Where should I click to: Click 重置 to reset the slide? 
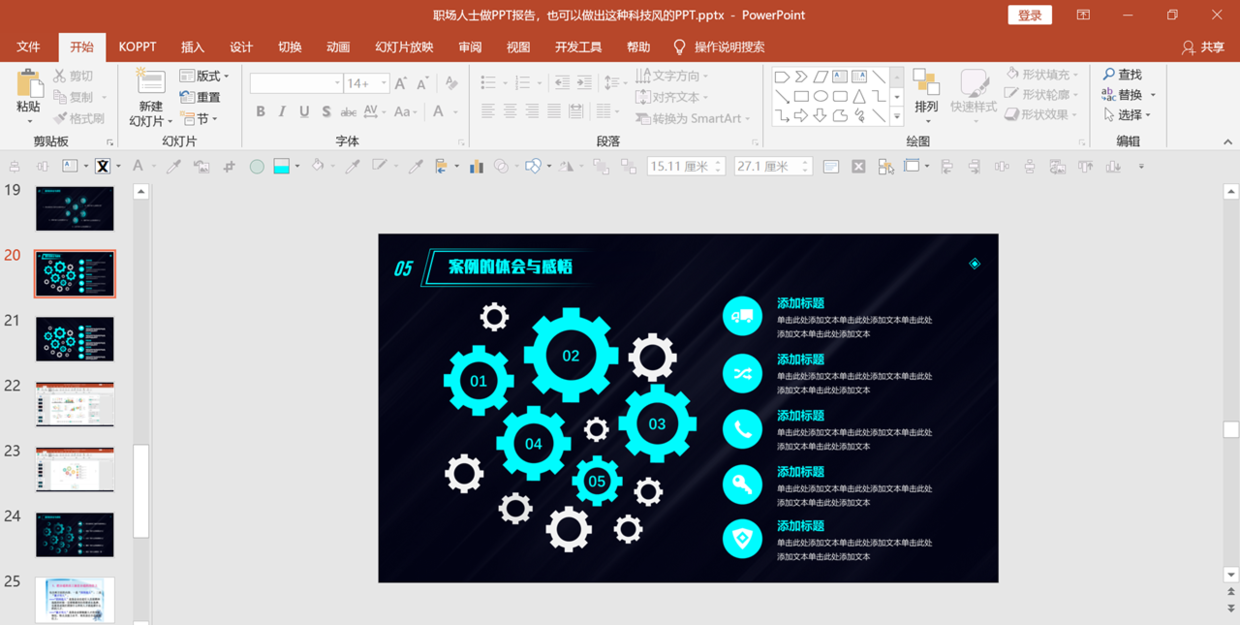pyautogui.click(x=201, y=97)
